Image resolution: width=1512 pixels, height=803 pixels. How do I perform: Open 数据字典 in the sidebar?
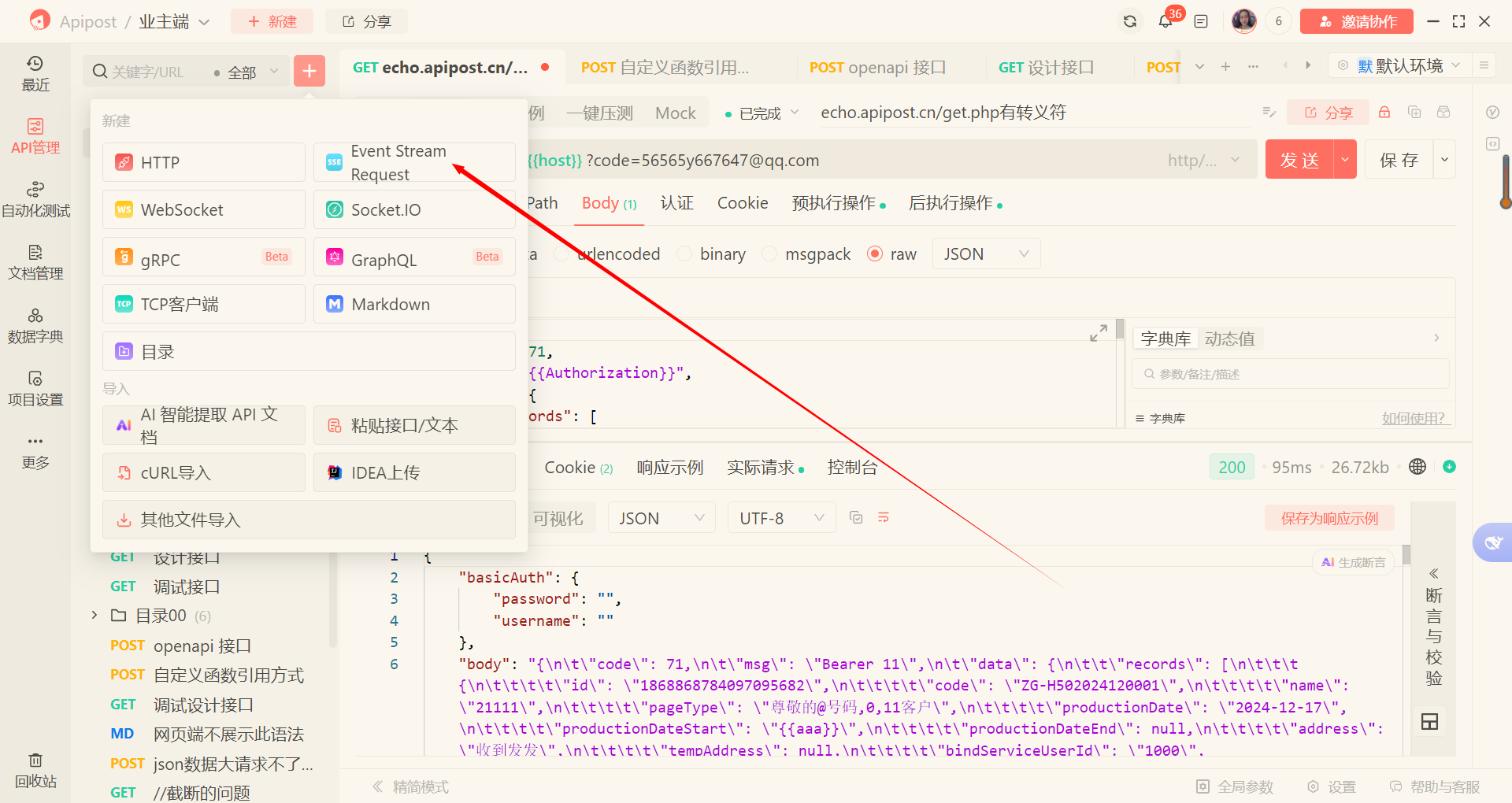pos(35,325)
